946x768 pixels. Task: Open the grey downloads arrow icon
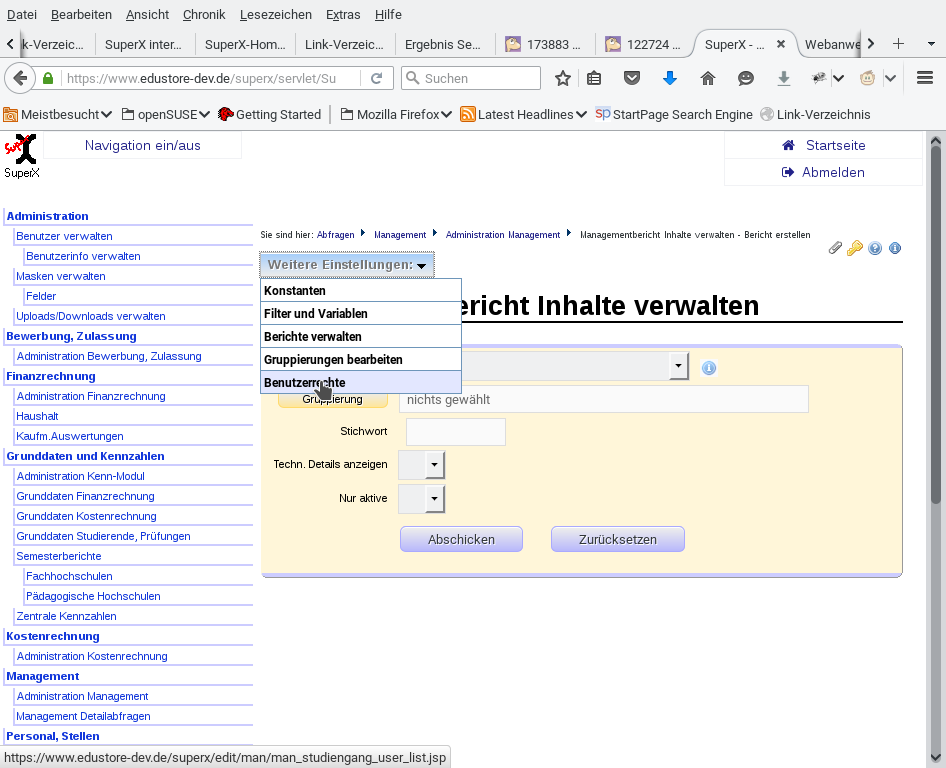pos(784,78)
